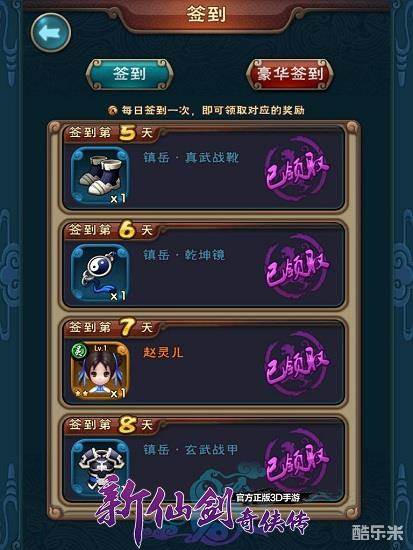Select the 真武战靴 boots reward icon

(100, 176)
